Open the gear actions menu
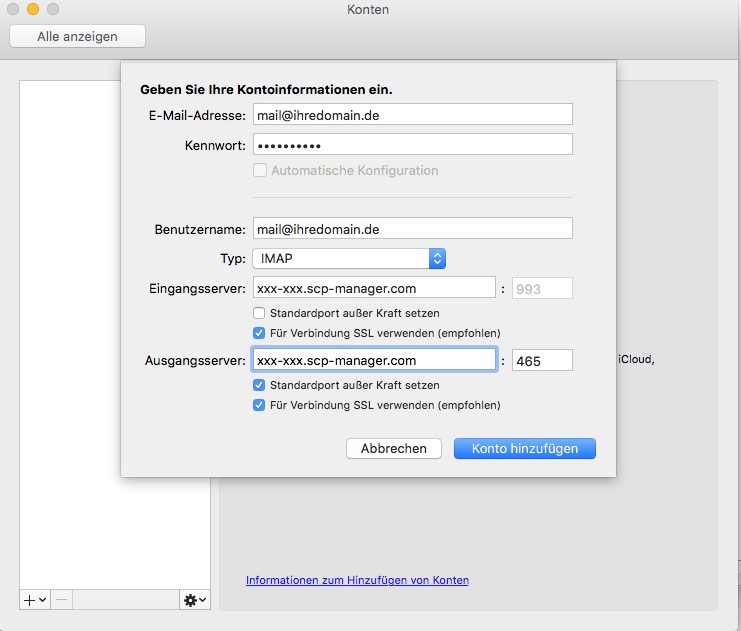The width and height of the screenshot is (741, 631). tap(194, 599)
